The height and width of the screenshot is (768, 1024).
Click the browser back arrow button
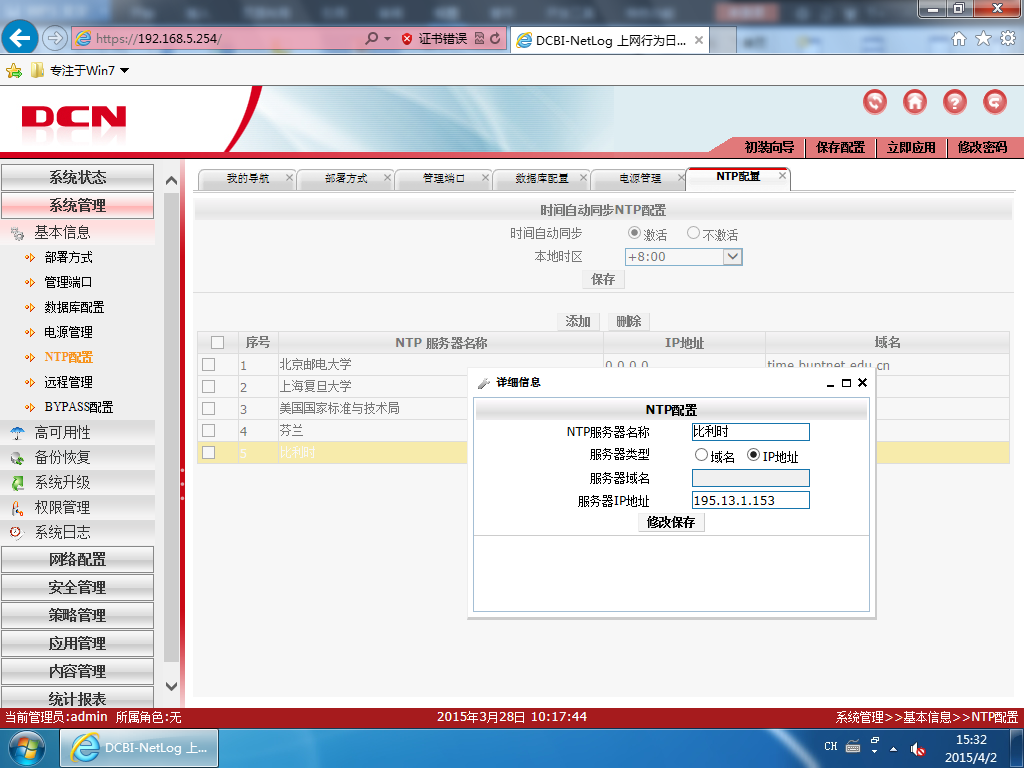point(20,38)
